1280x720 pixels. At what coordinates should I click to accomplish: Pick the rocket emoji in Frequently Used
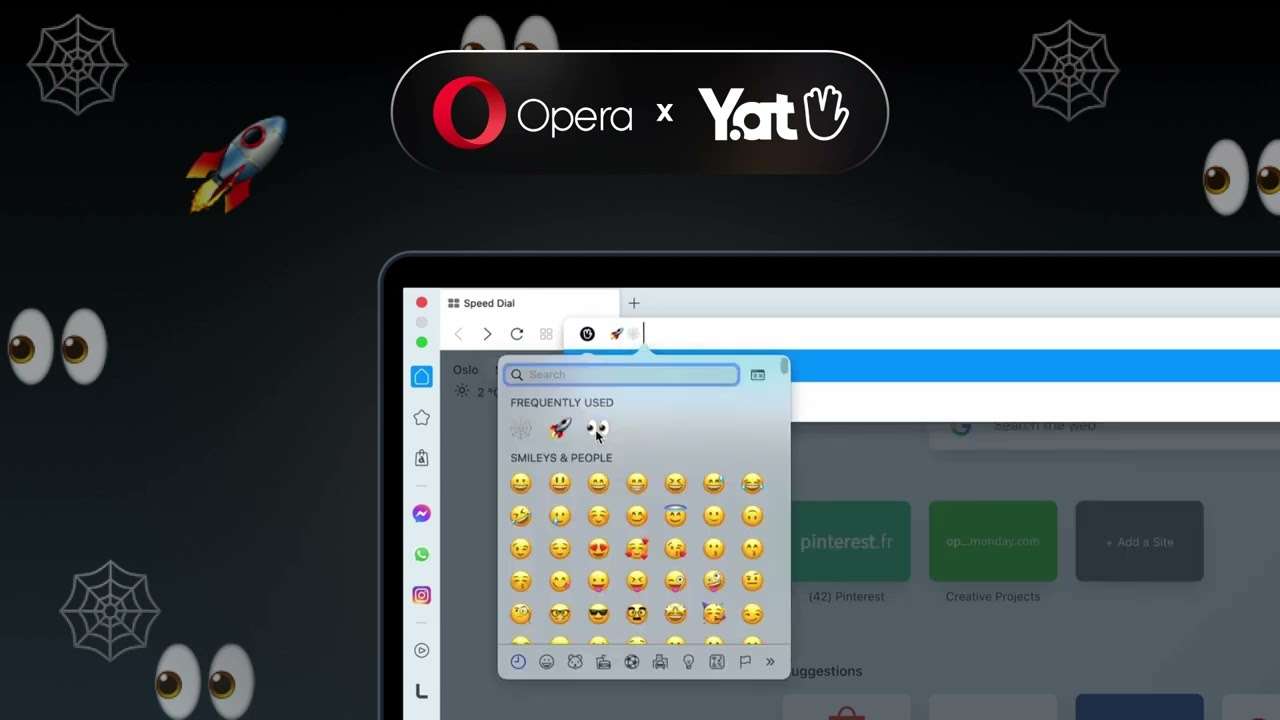560,430
